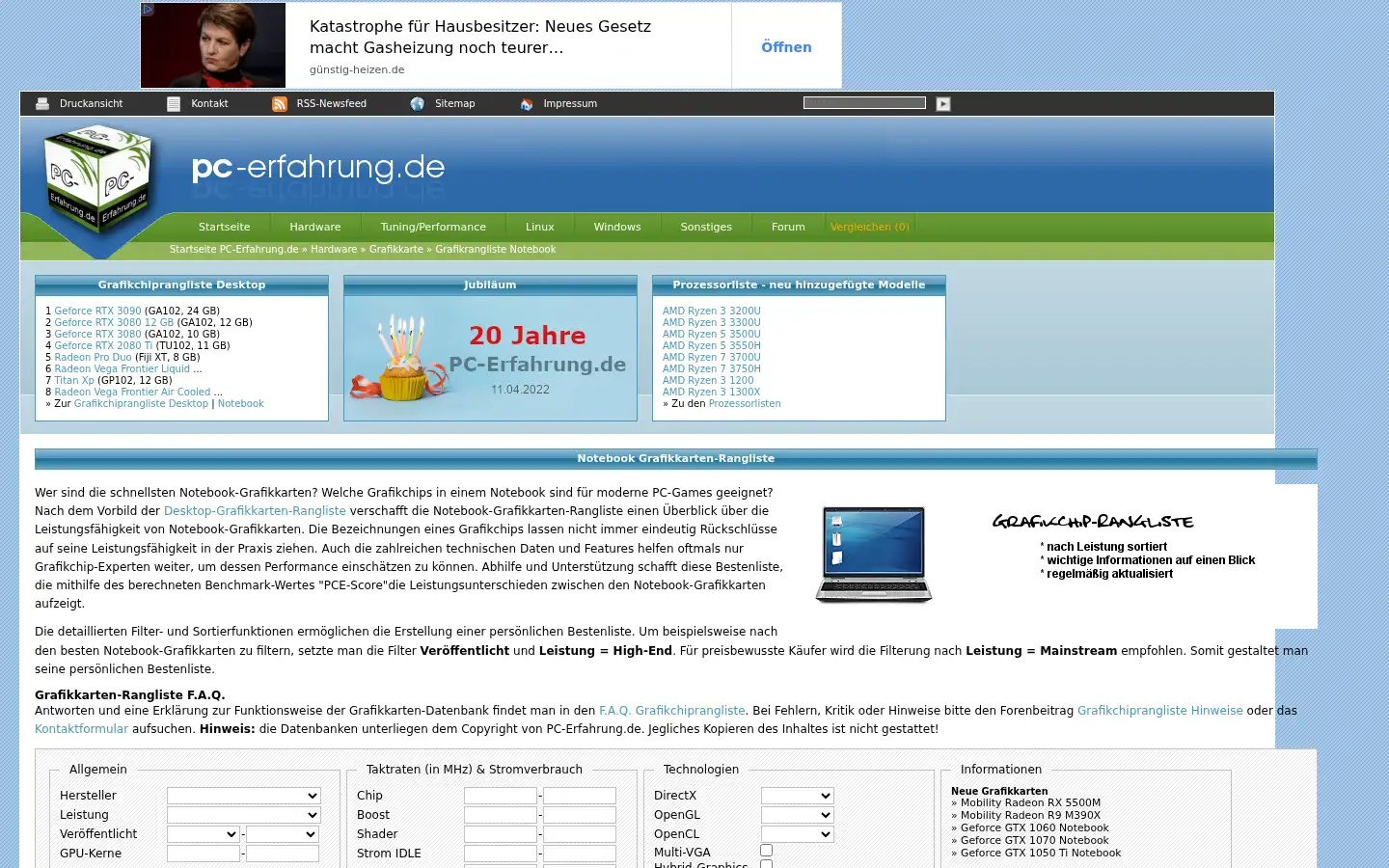
Task: Click the pc-erfahrung.de site title
Action: (318, 168)
